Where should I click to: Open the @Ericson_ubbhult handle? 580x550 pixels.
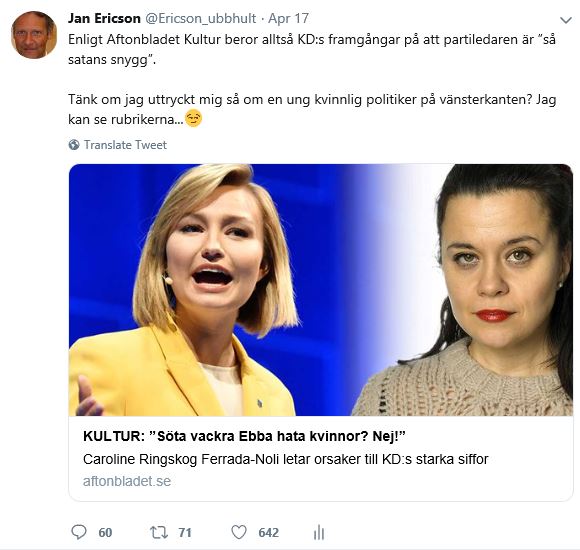pos(200,18)
